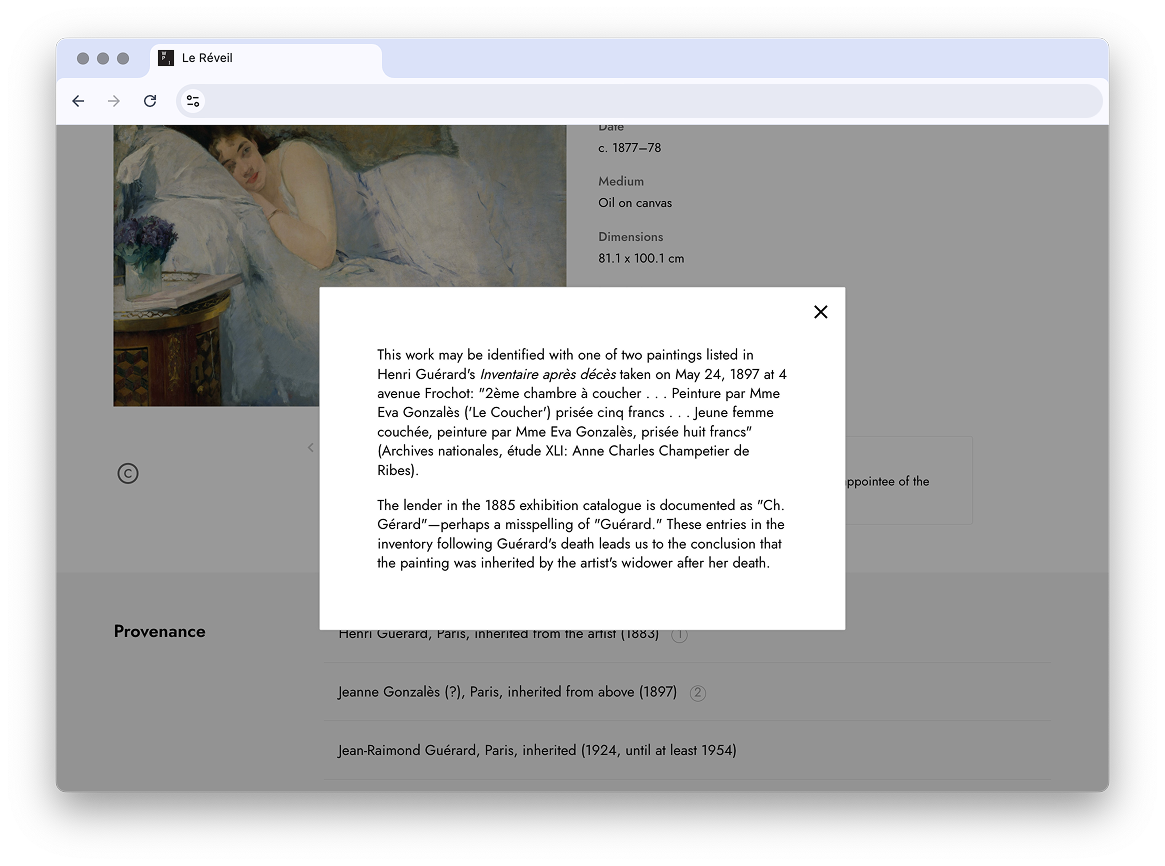Click the text 'ppointee of the' behind popup
Screen dimensions: 1165x866
pos(888,481)
